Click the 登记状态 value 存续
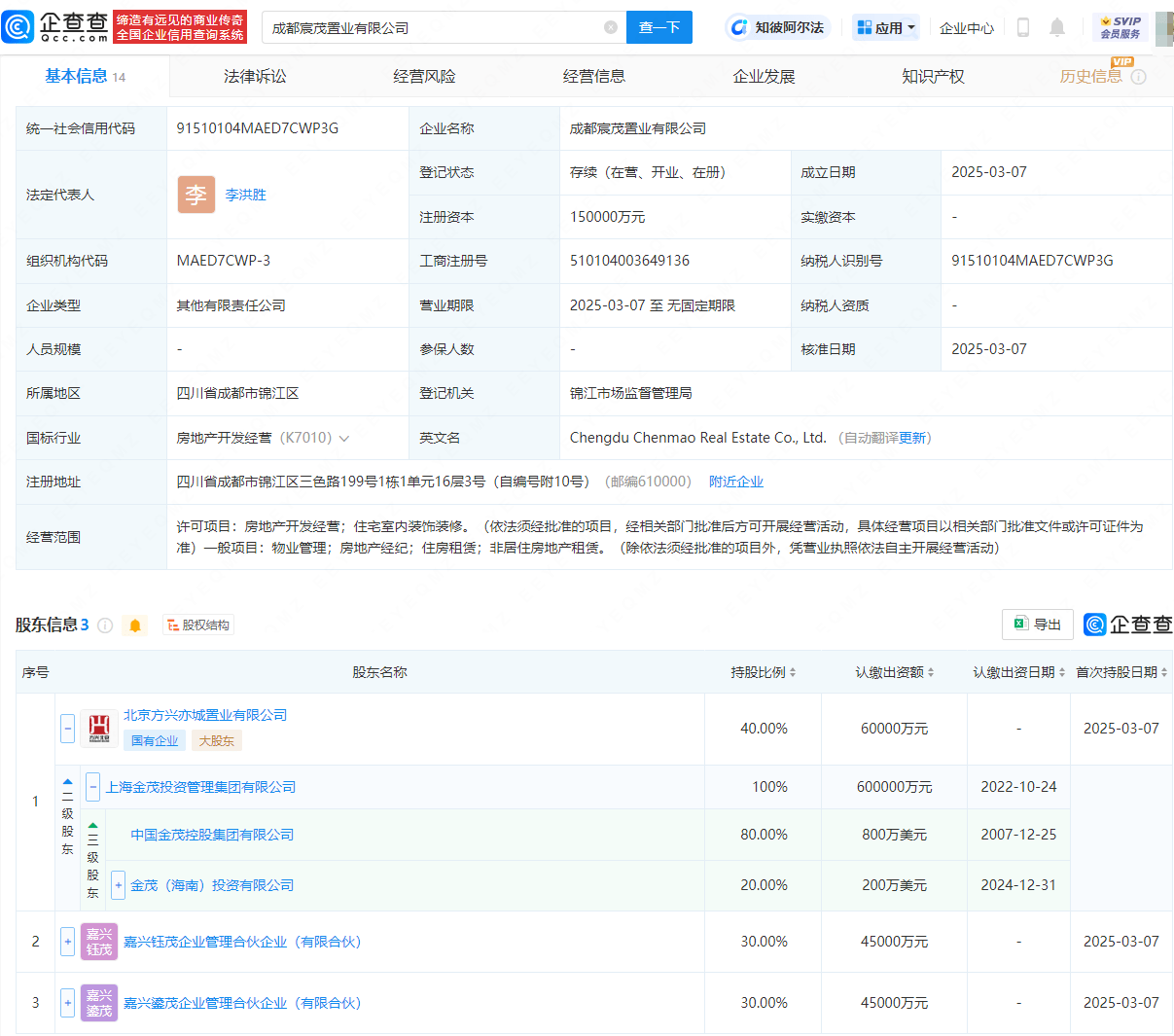1174x1036 pixels. point(648,172)
